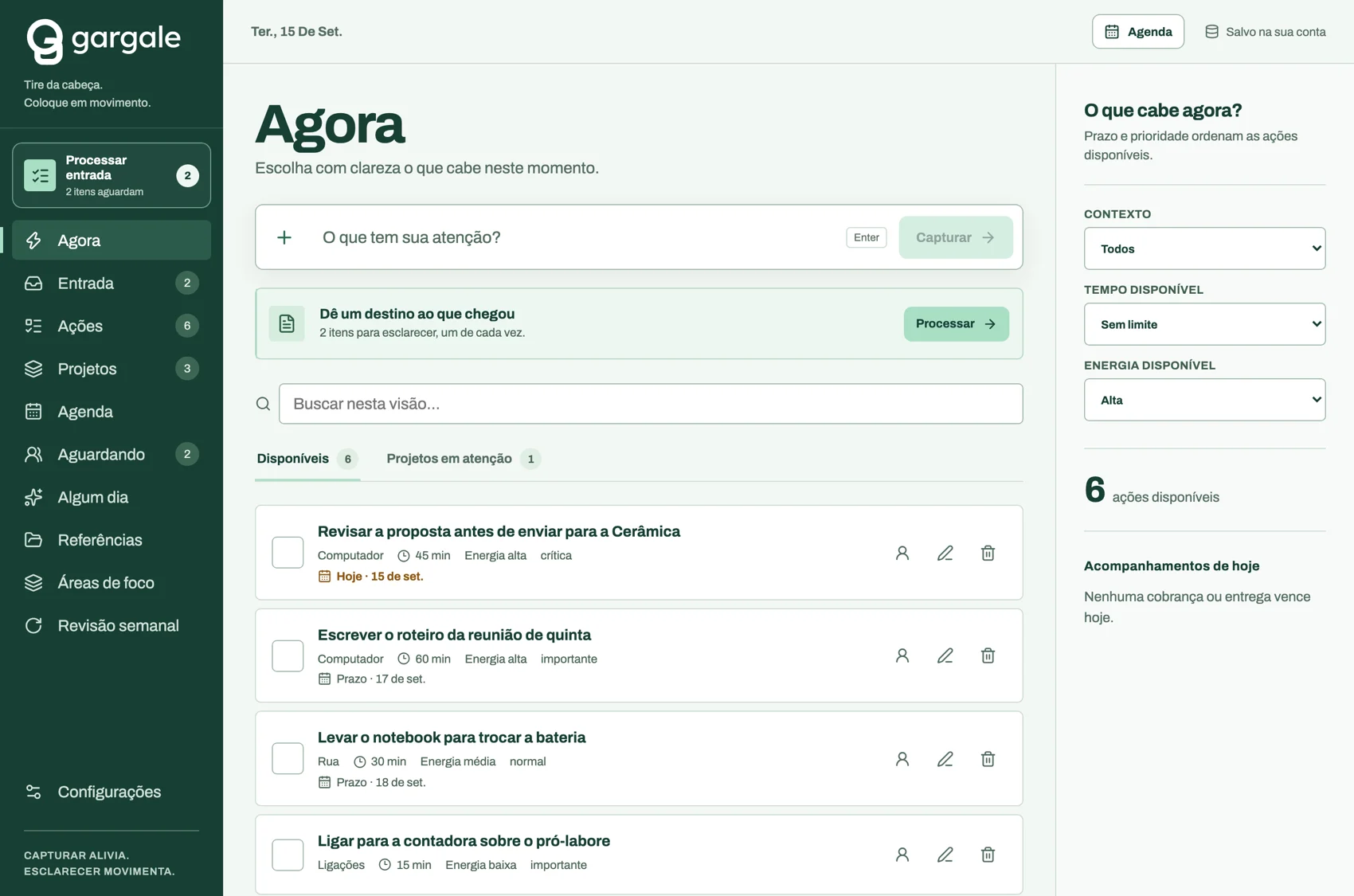This screenshot has width=1354, height=896.
Task: Open Revisão semanal in the sidebar
Action: tap(112, 626)
